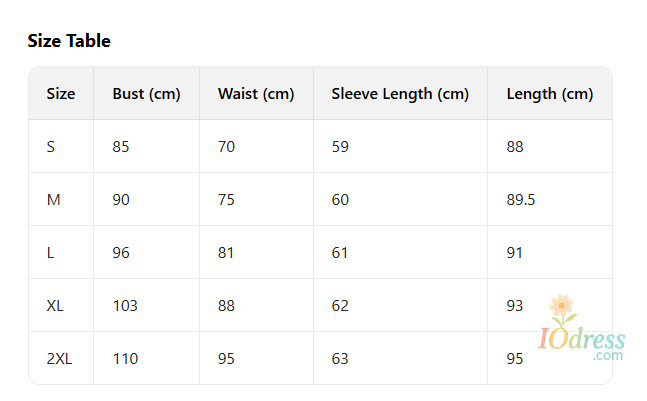This screenshot has height=401, width=647.
Task: Click the sleeve length 63 cell
Action: click(340, 359)
